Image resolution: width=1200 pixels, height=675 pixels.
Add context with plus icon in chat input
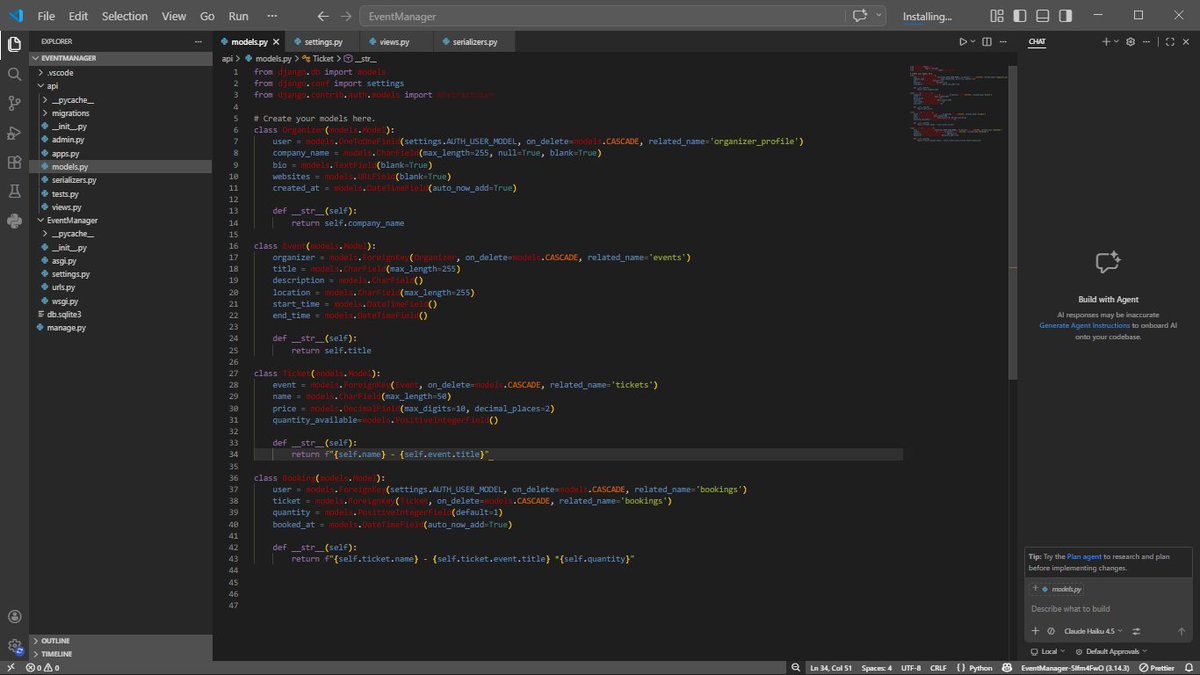(1037, 631)
